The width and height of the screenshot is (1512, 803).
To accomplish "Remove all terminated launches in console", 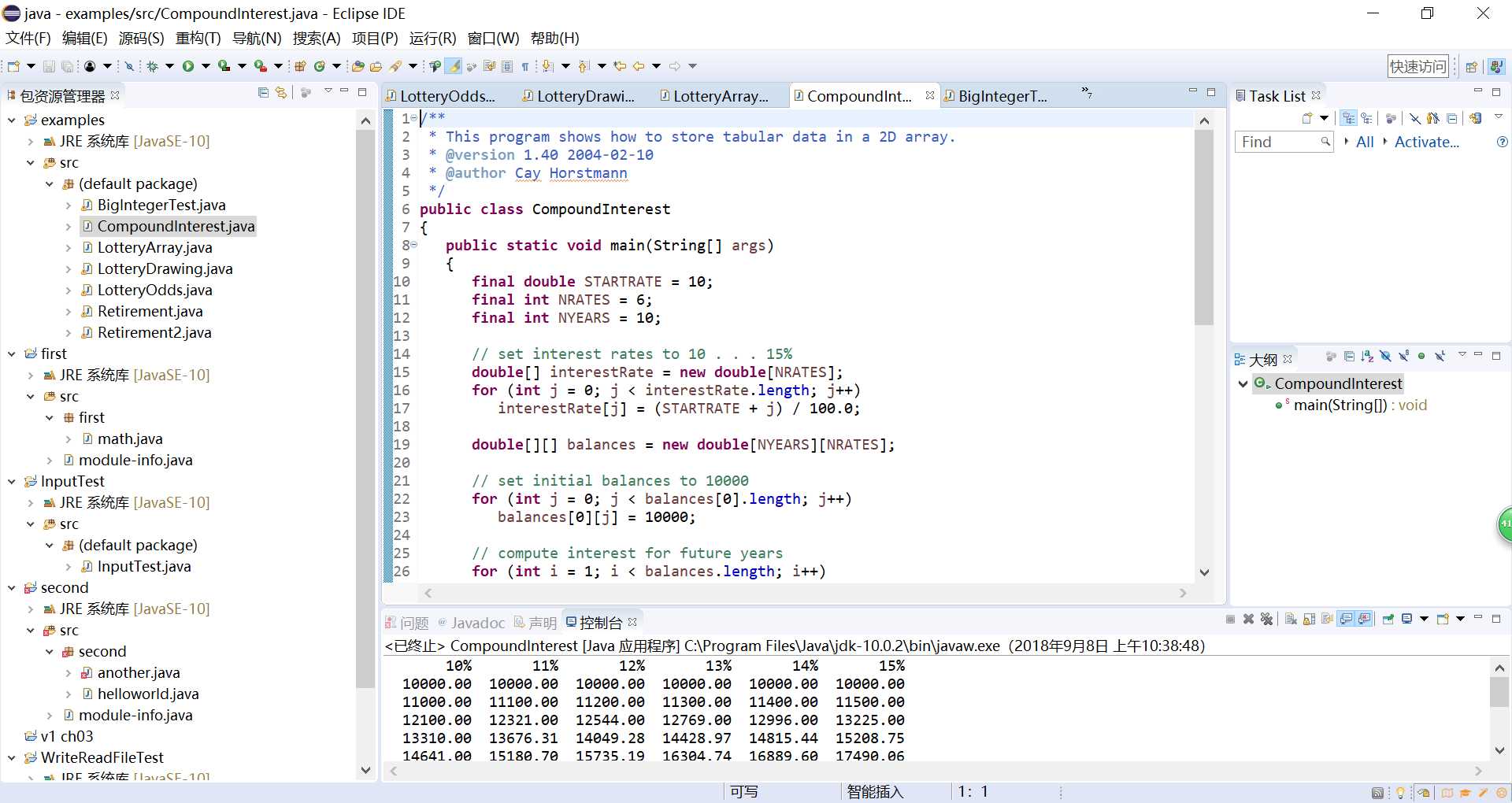I will point(1266,619).
